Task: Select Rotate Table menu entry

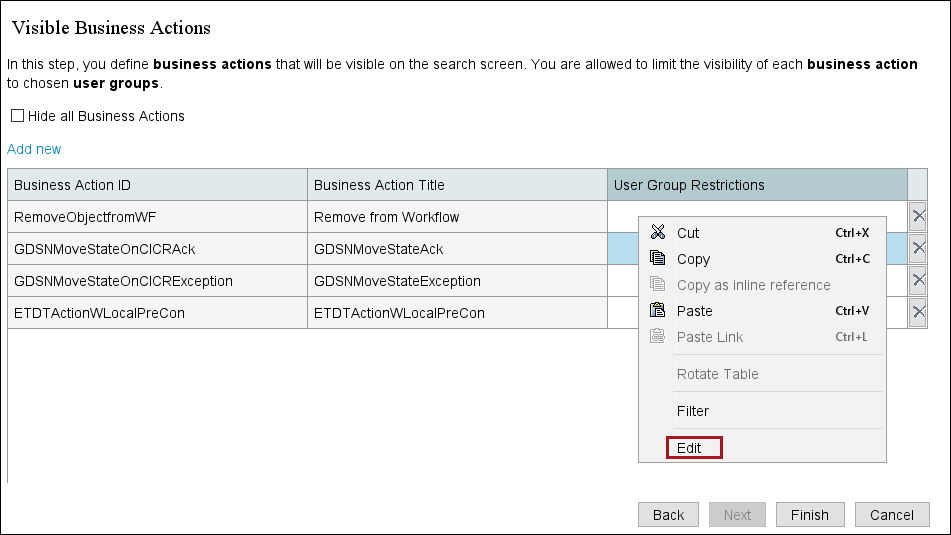Action: (x=717, y=374)
